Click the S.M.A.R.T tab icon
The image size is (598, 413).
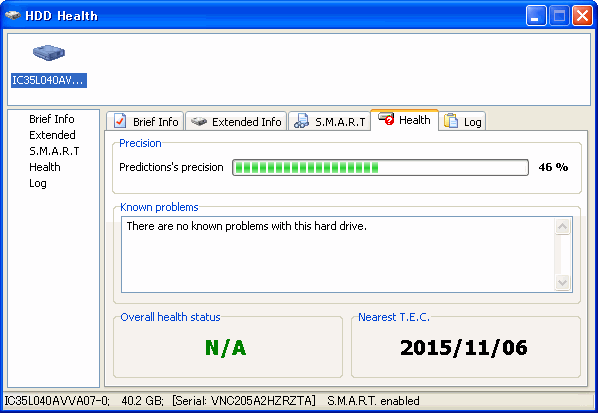(301, 121)
